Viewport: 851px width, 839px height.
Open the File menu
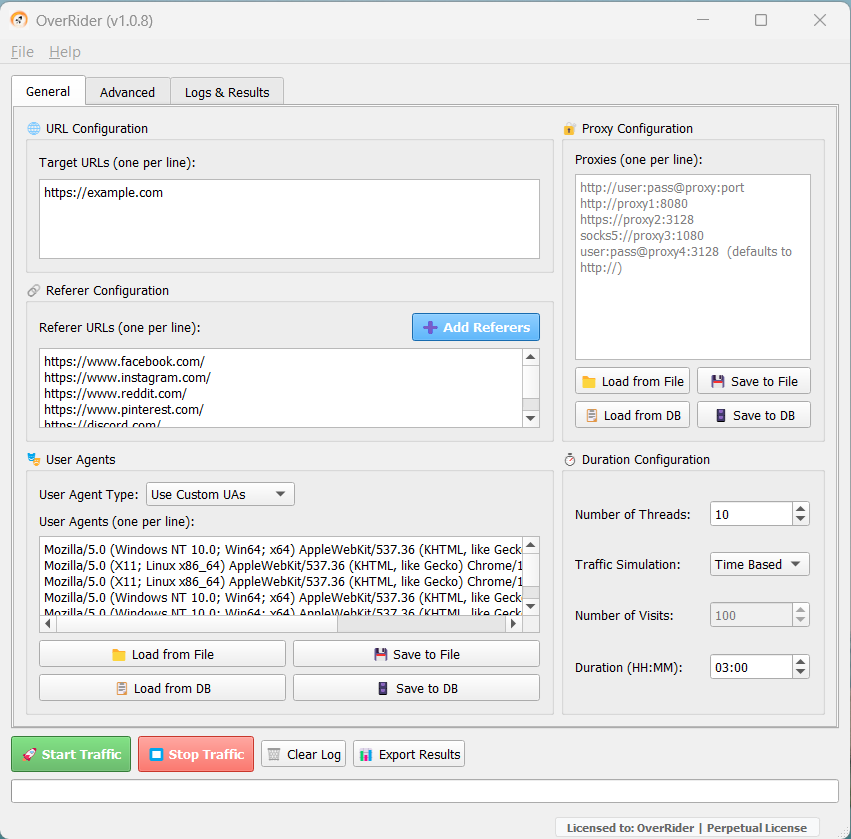coord(22,52)
